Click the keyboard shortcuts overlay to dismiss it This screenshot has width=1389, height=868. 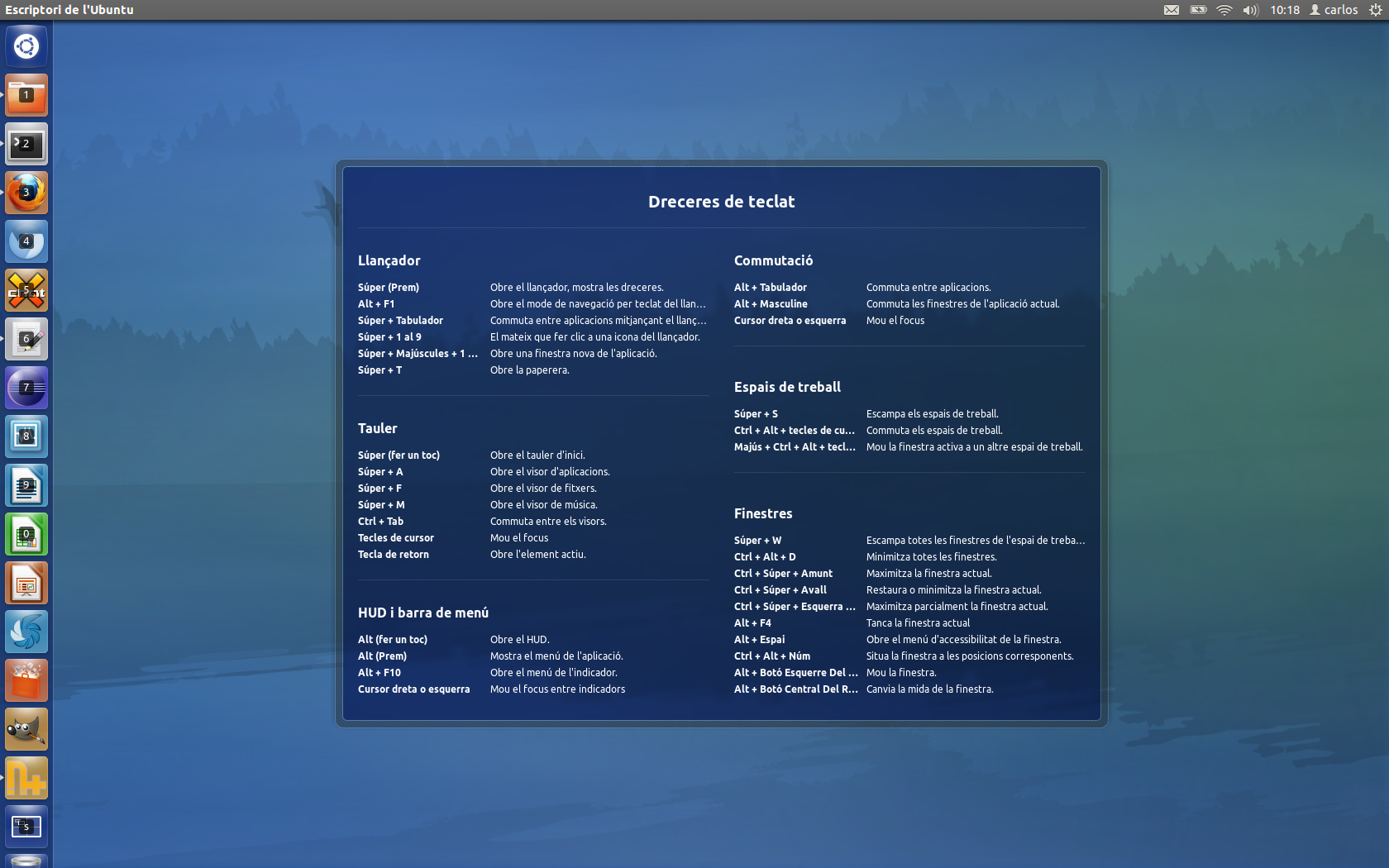pos(721,446)
